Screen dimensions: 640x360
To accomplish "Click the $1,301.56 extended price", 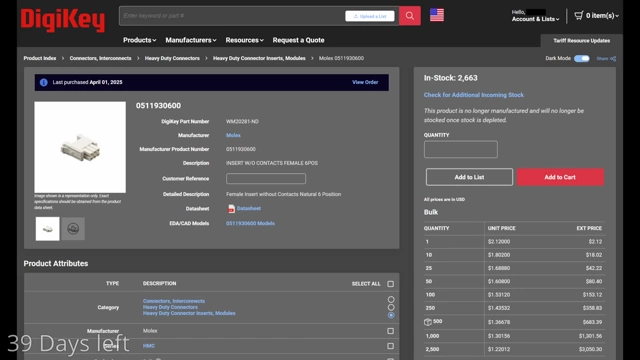I will pos(590,336).
